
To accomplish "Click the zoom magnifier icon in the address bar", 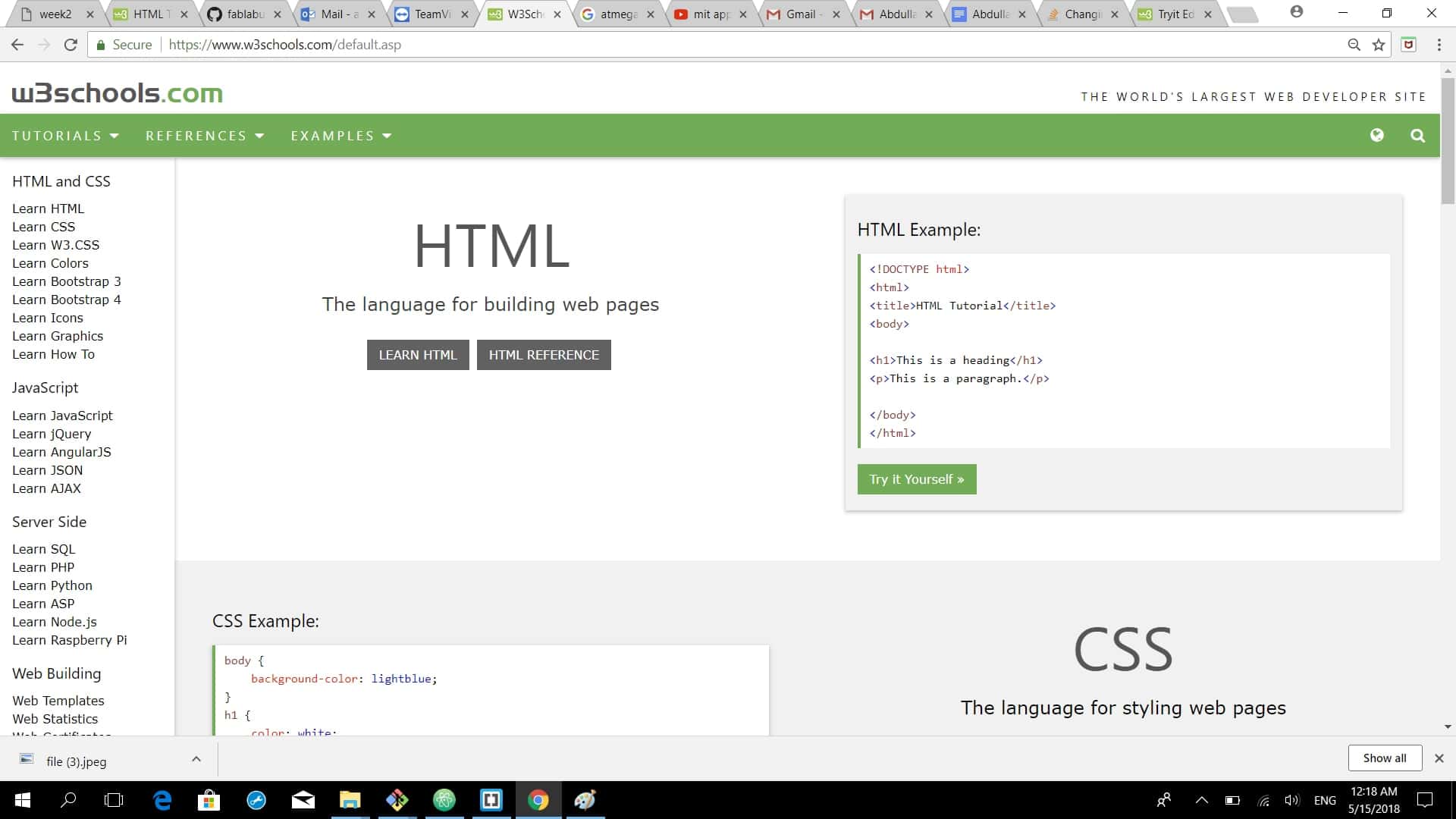I will pyautogui.click(x=1354, y=45).
